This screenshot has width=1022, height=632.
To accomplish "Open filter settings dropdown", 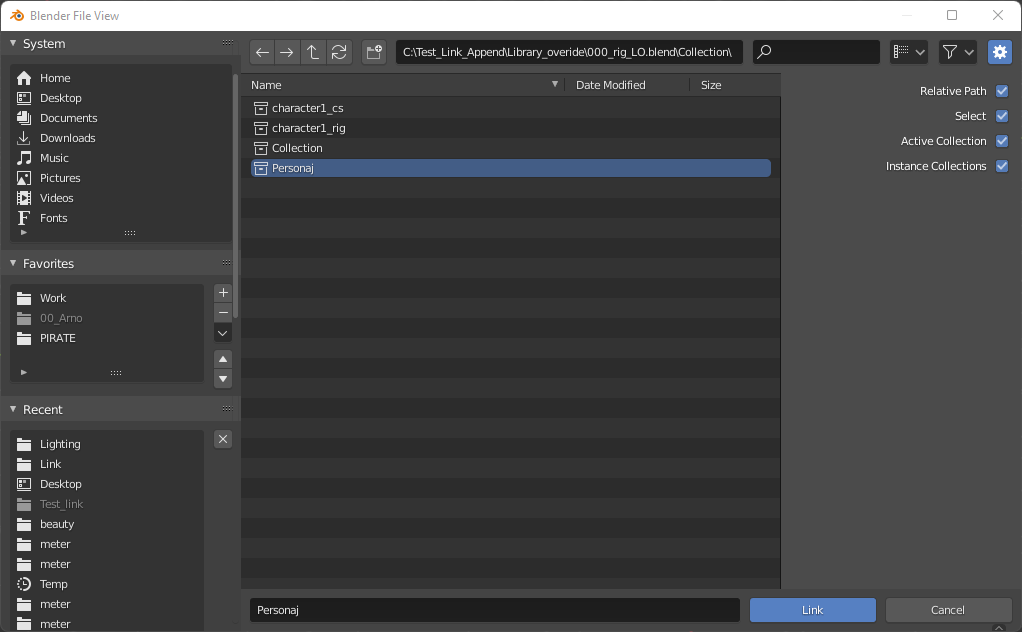I will coord(957,52).
